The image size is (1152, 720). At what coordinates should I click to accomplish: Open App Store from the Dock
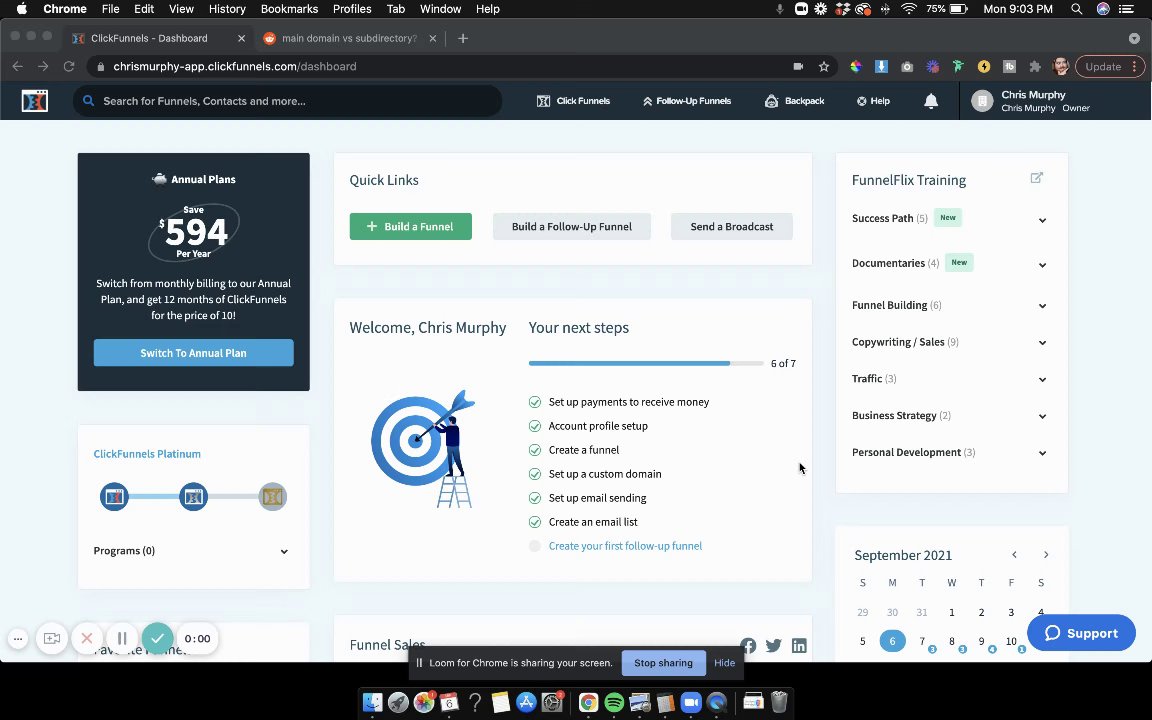point(526,702)
